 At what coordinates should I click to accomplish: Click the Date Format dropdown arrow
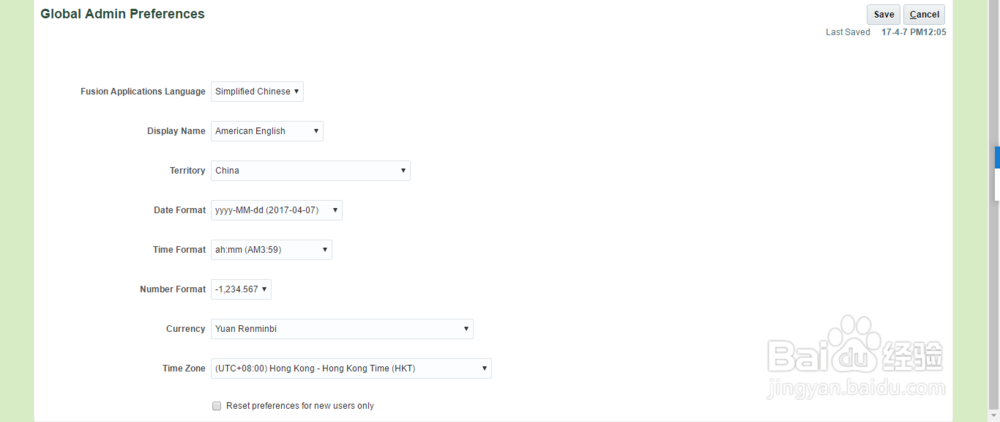pyautogui.click(x=335, y=210)
